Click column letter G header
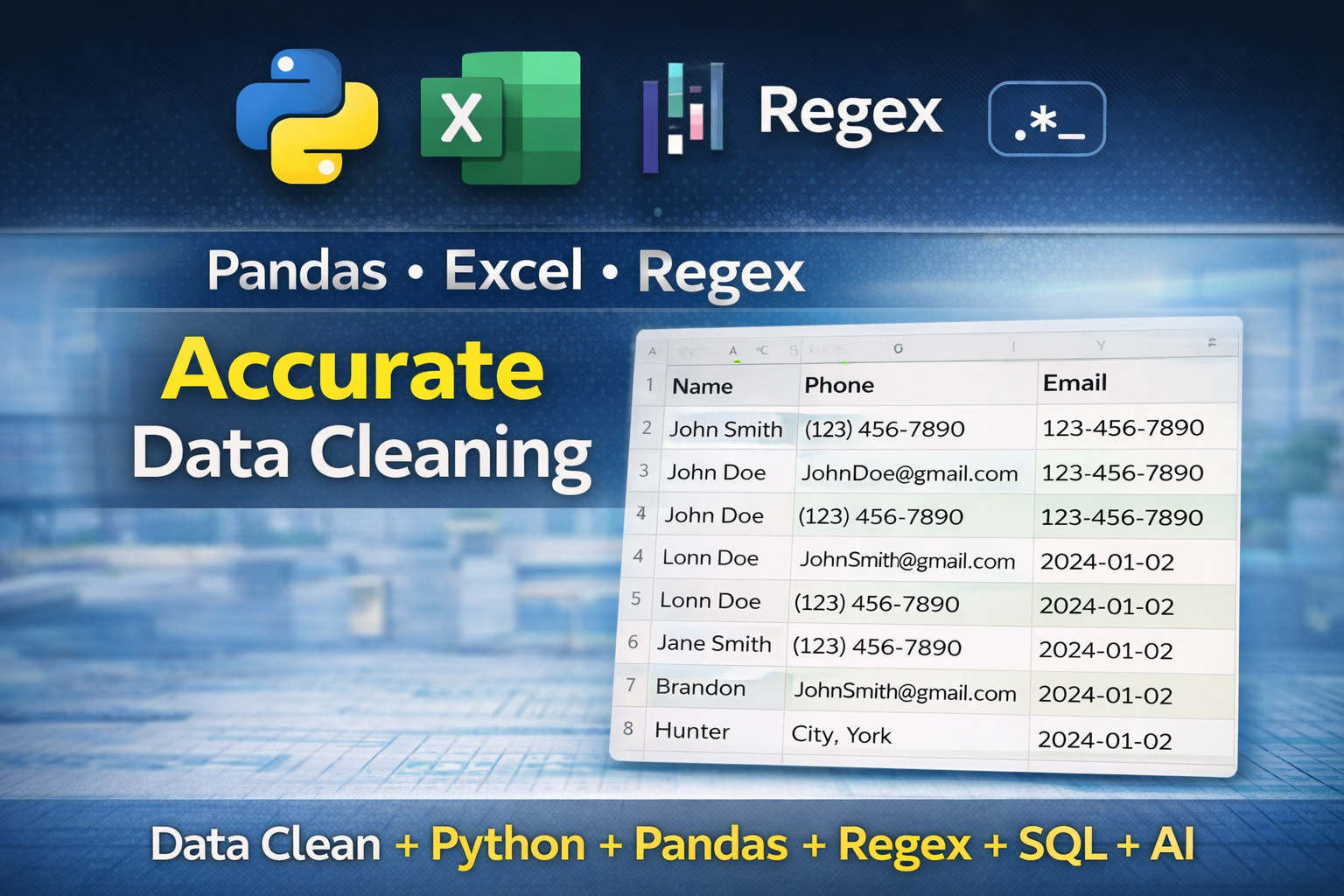1344x896 pixels. click(x=898, y=348)
